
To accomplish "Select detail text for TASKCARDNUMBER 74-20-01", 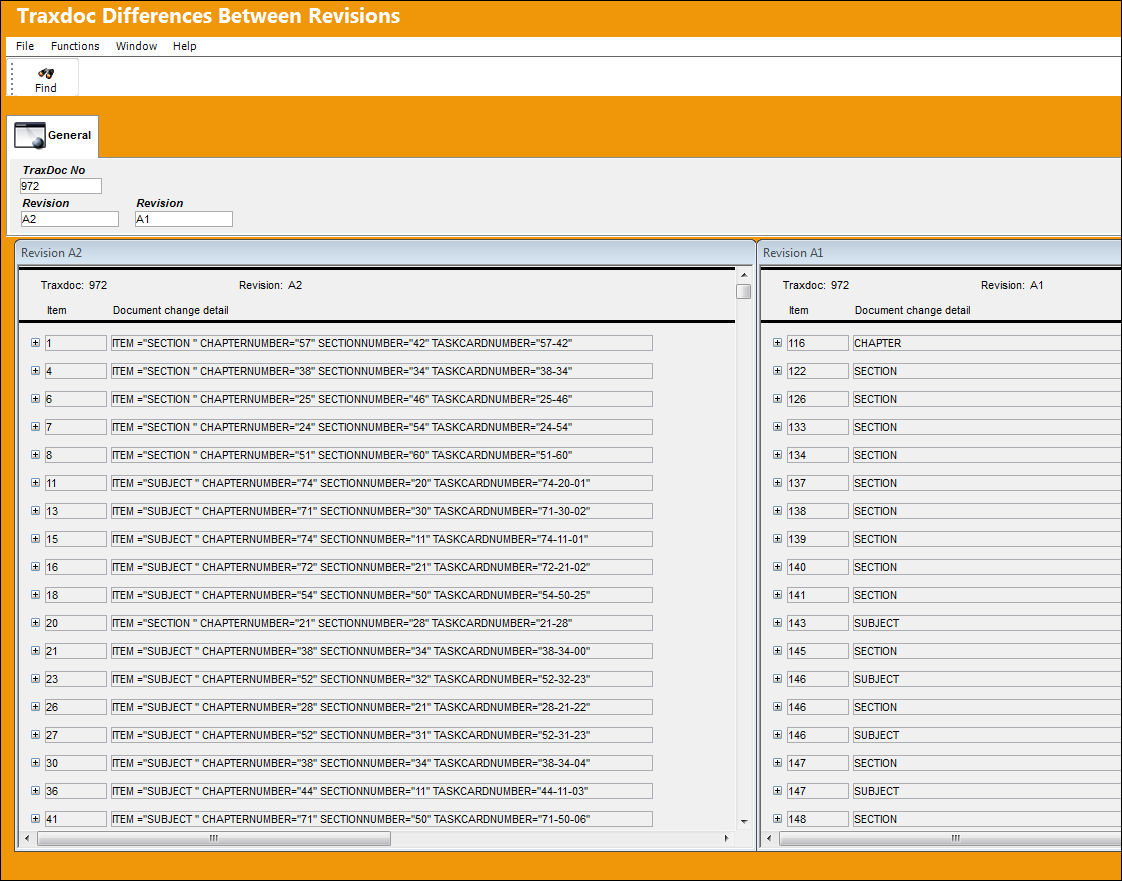I will [x=381, y=483].
